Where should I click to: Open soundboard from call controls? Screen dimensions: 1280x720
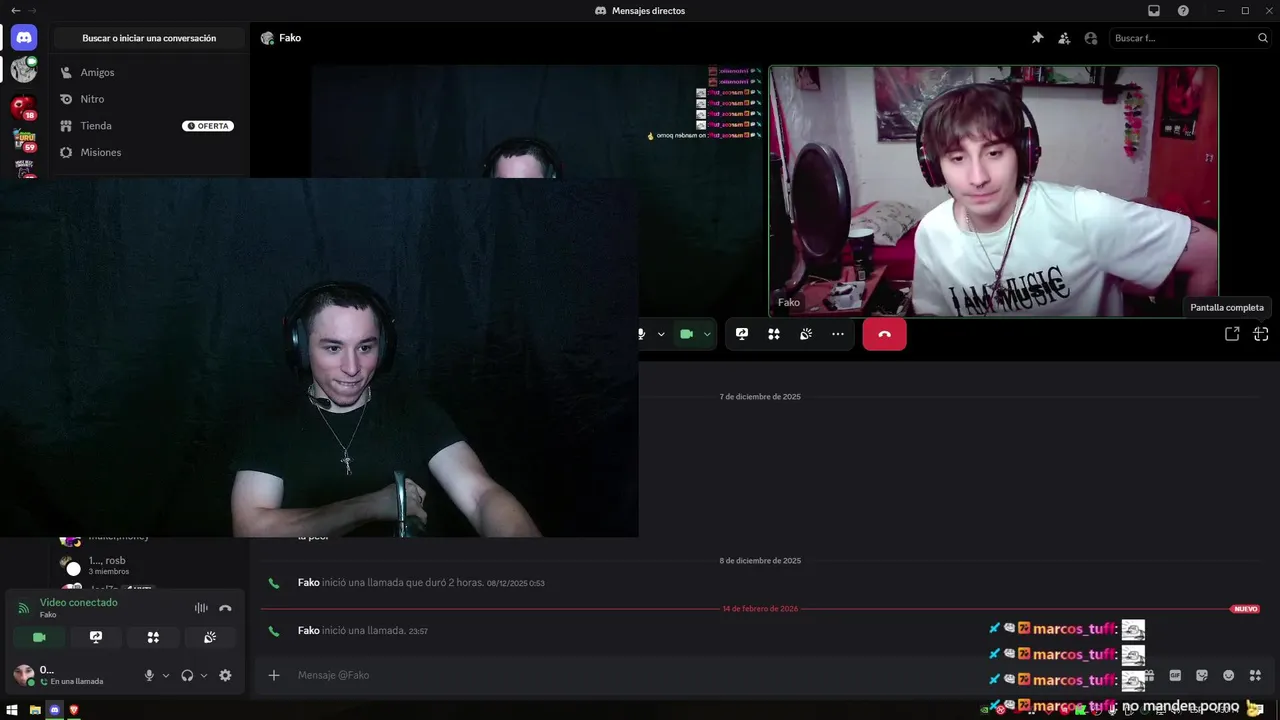(806, 334)
